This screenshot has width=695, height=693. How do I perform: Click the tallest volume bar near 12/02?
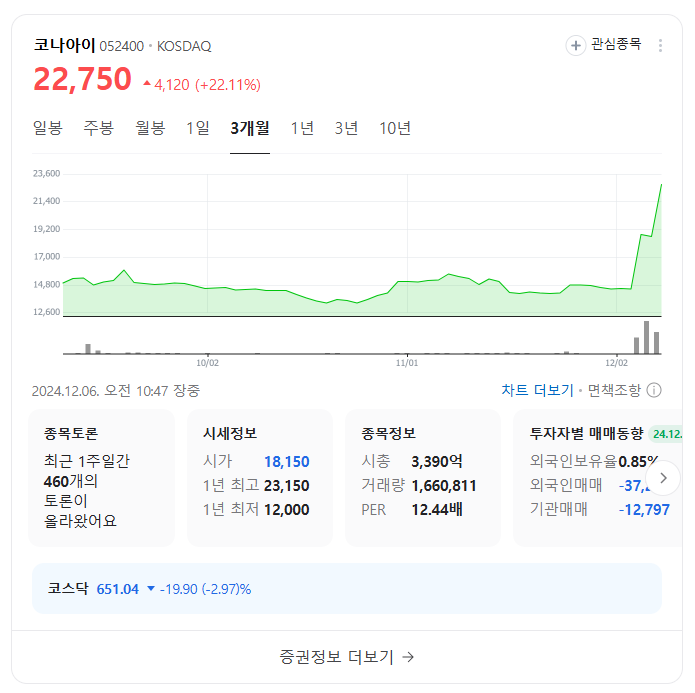tap(646, 337)
